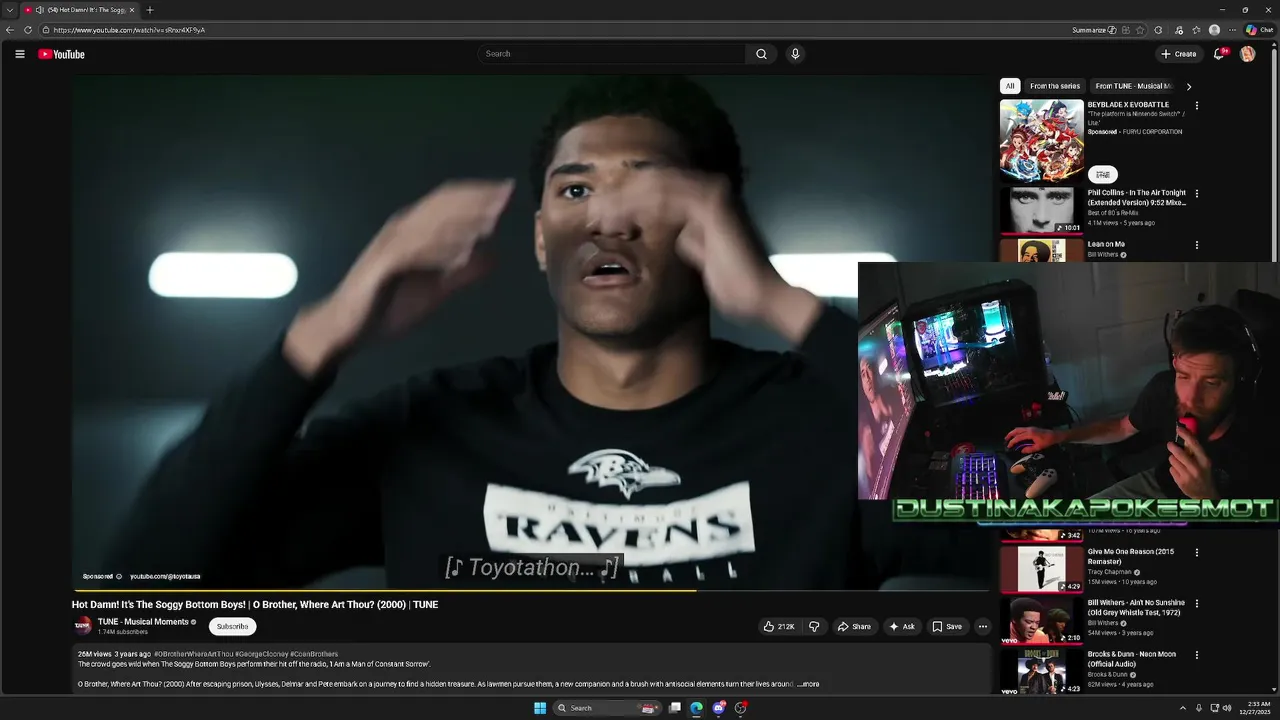The width and height of the screenshot is (1280, 720).
Task: Open Discord from the taskbar
Action: [718, 708]
